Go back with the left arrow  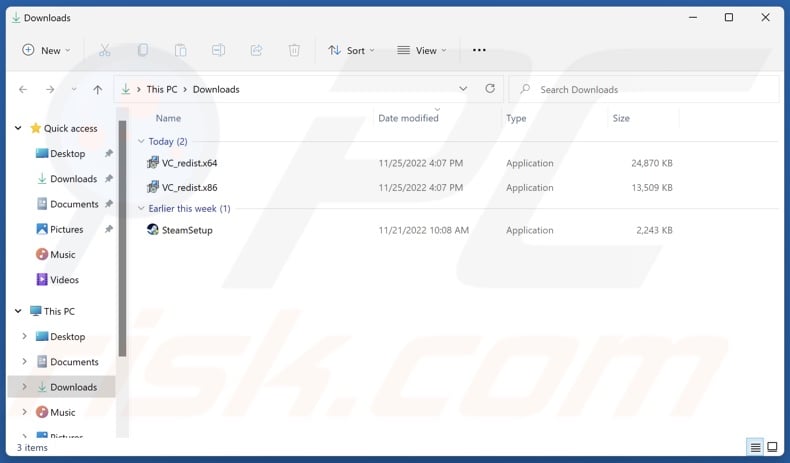coord(23,90)
